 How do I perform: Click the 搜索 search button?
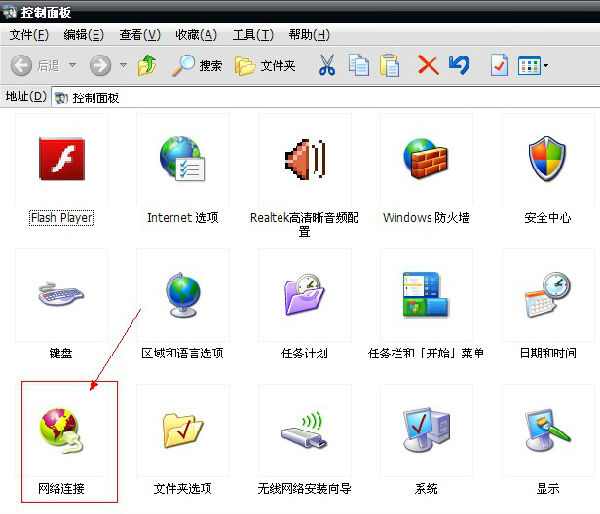point(197,65)
